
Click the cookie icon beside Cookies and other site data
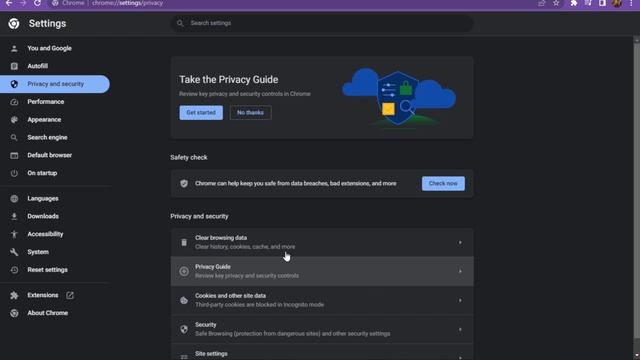[x=184, y=300]
